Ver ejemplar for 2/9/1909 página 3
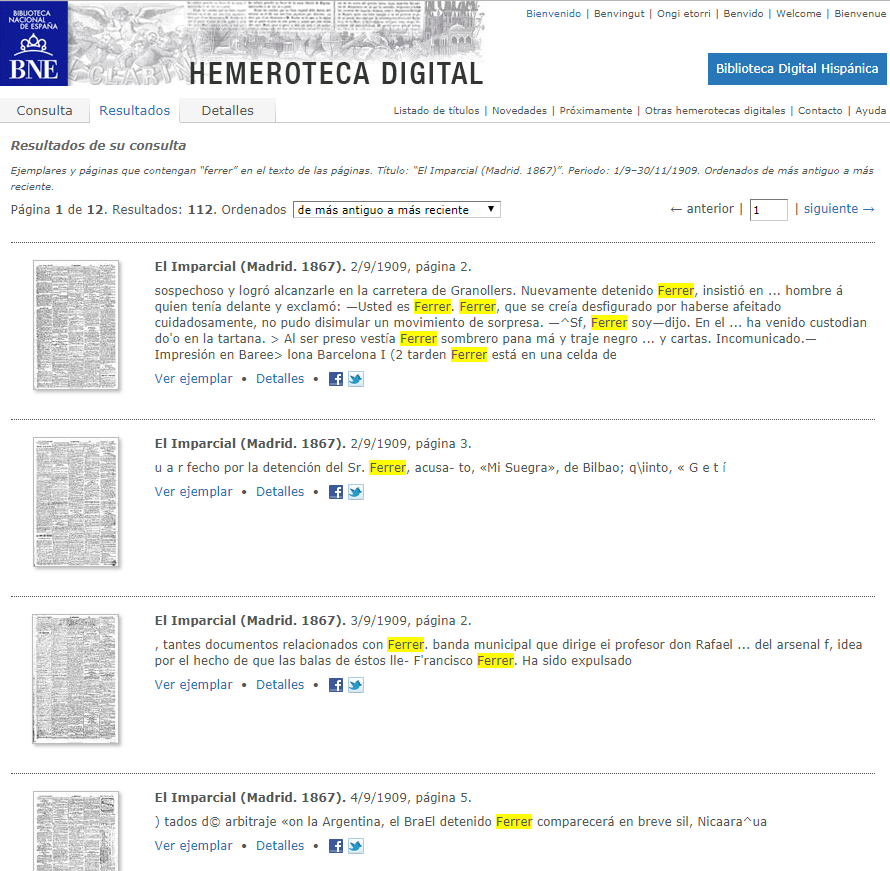The width and height of the screenshot is (890, 871). point(194,492)
